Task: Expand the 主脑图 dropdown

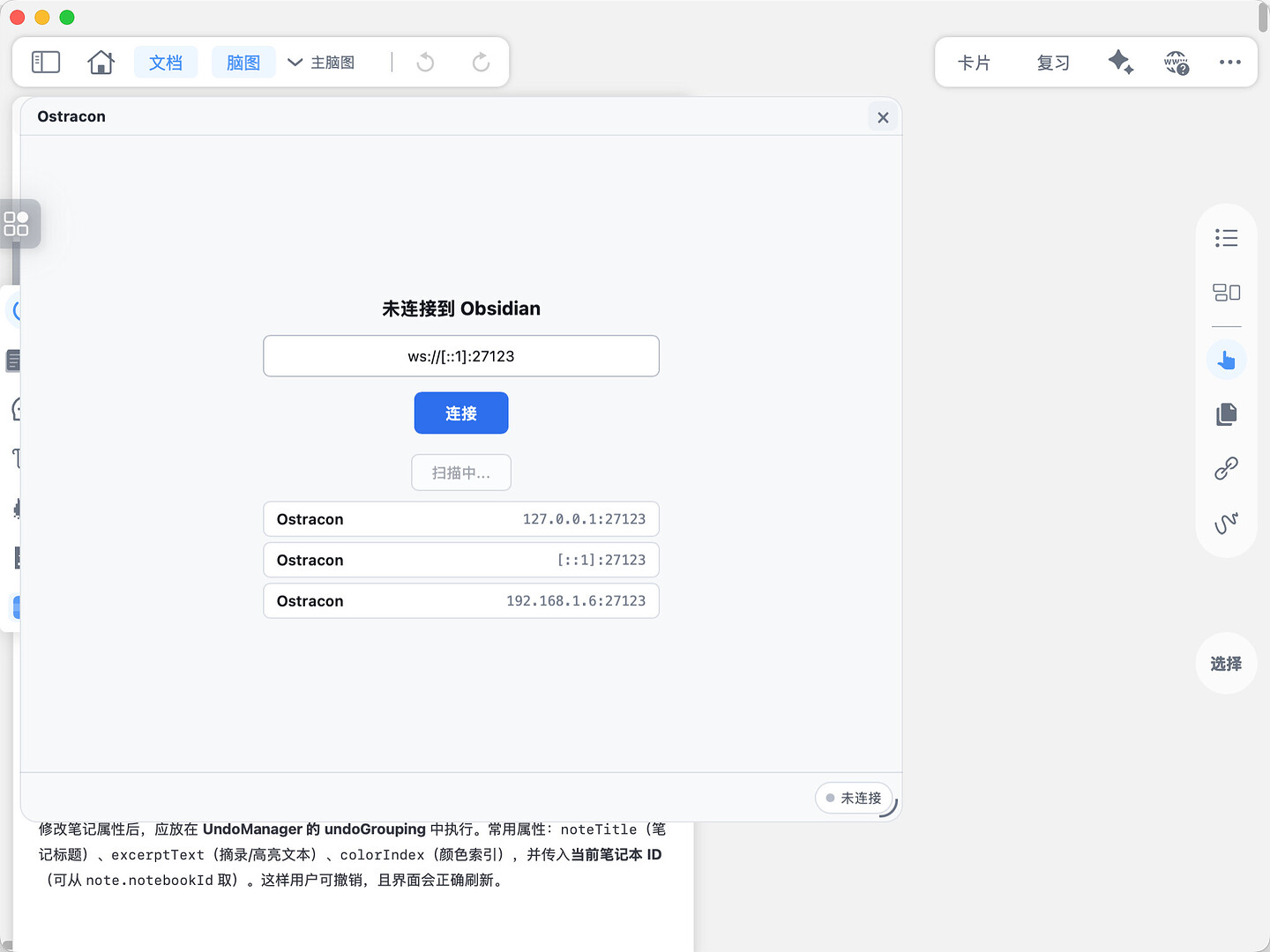Action: (321, 63)
